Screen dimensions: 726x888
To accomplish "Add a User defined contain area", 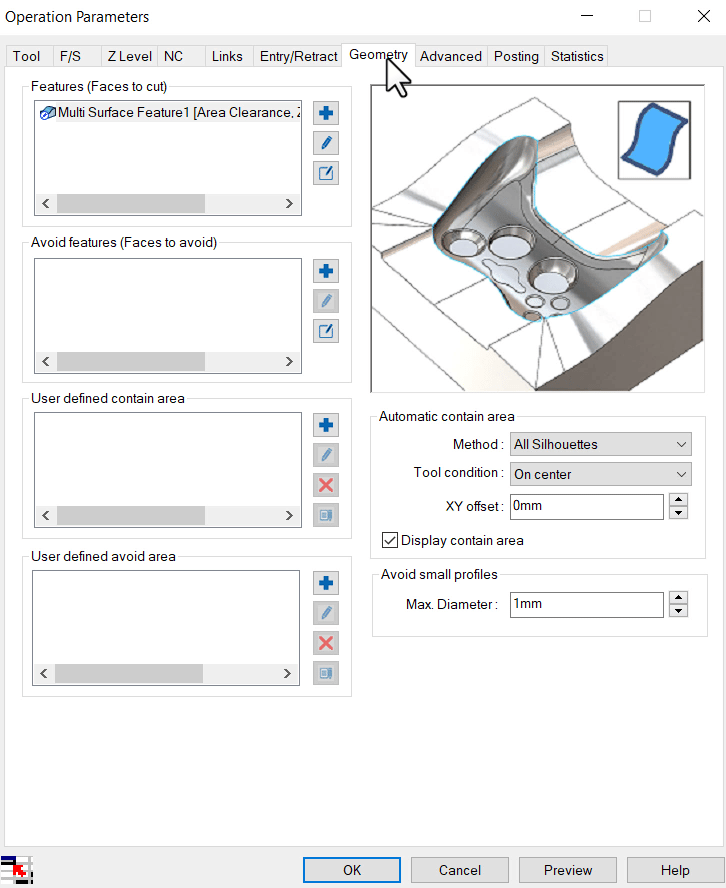I will click(326, 425).
